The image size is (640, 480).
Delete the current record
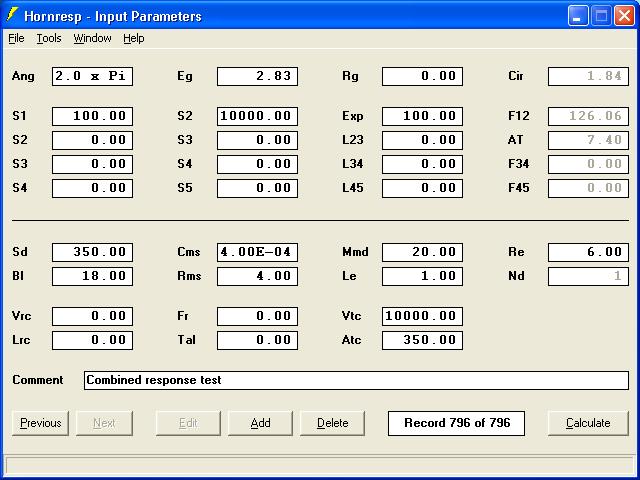tap(332, 423)
